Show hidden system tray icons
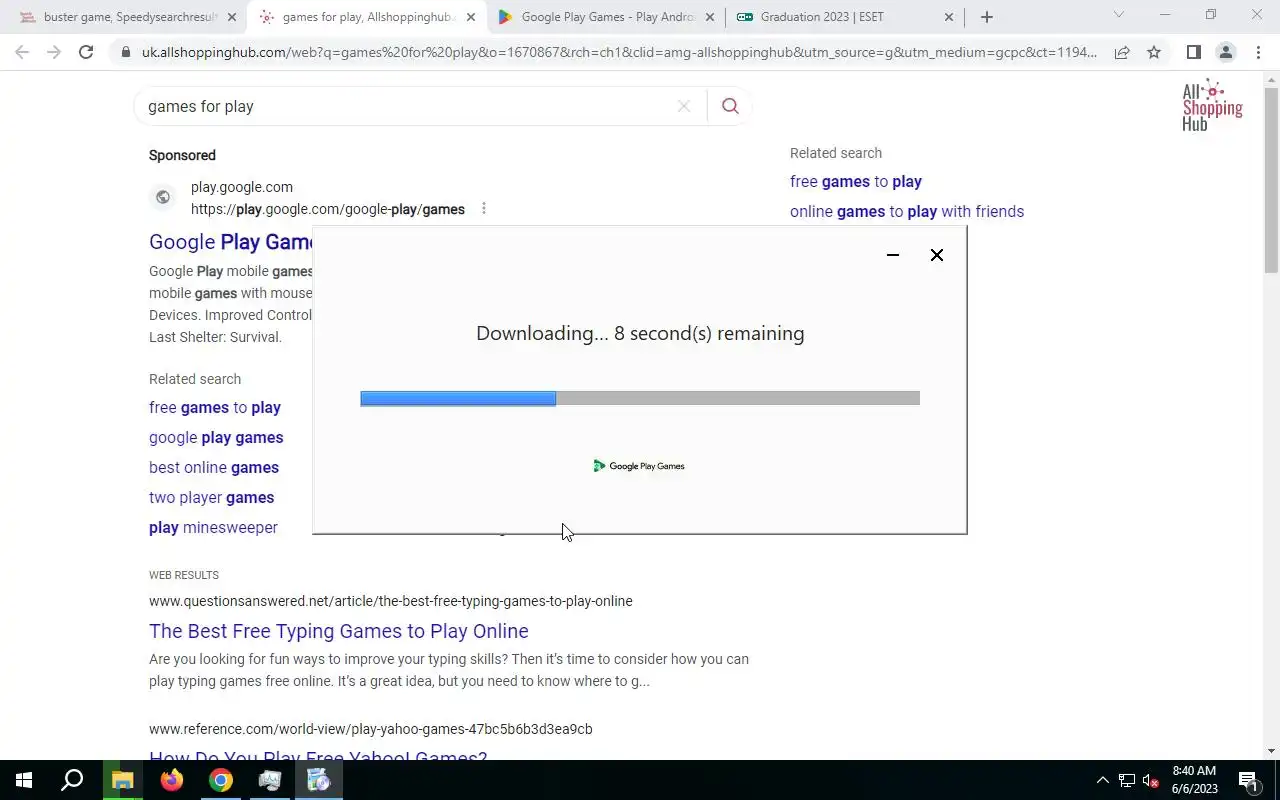The height and width of the screenshot is (800, 1280). pyautogui.click(x=1103, y=780)
